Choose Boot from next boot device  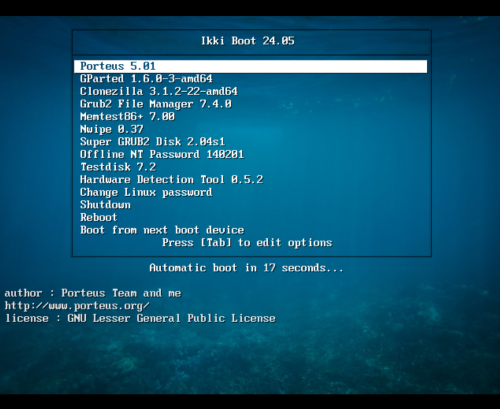(x=162, y=230)
